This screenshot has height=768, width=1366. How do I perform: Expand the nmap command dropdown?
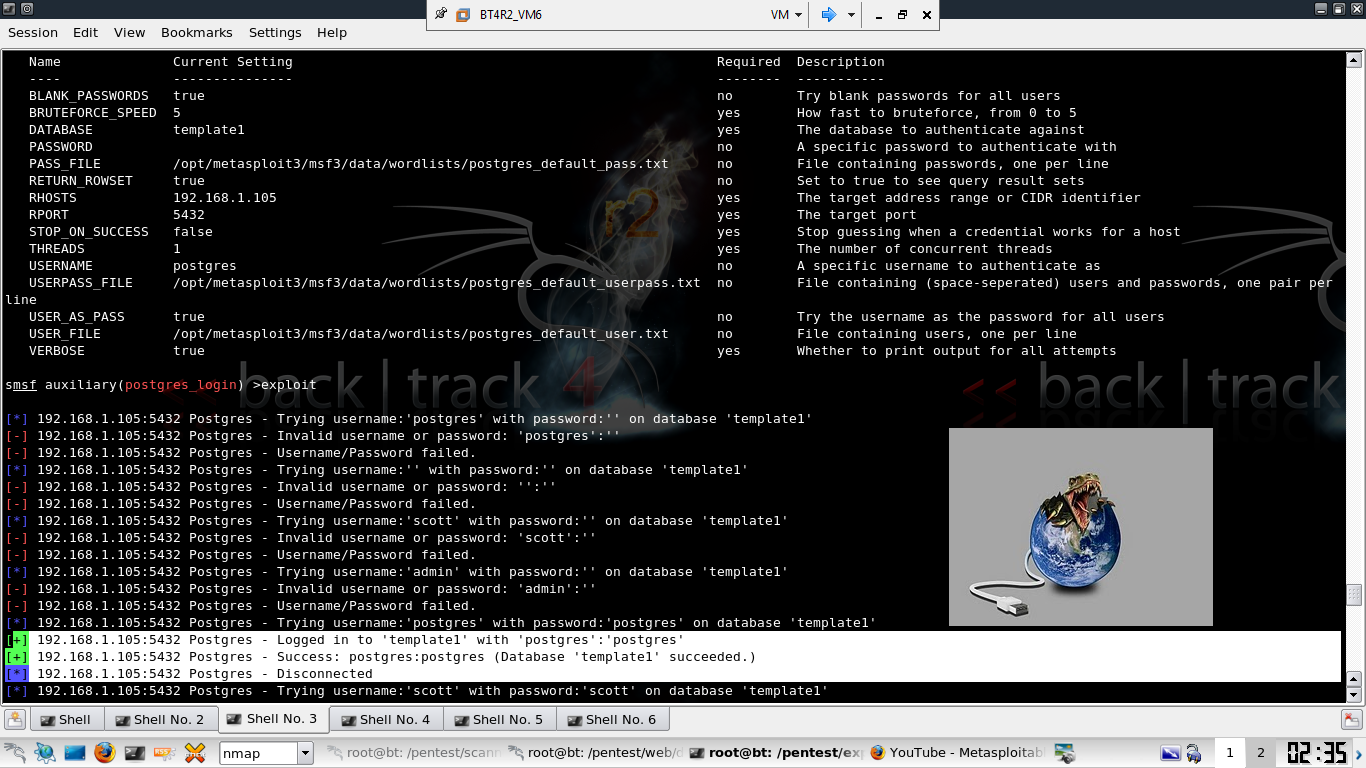(x=305, y=753)
